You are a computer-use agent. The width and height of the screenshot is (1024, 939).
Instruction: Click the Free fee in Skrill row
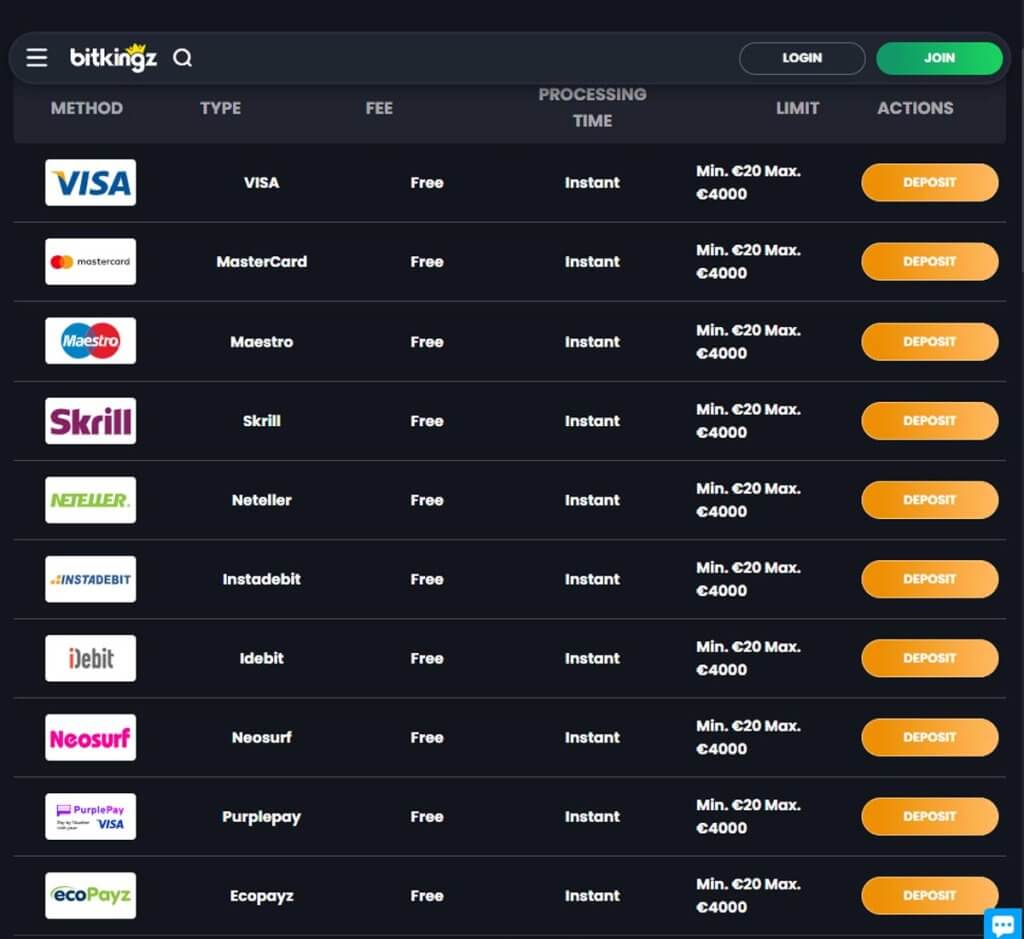427,421
